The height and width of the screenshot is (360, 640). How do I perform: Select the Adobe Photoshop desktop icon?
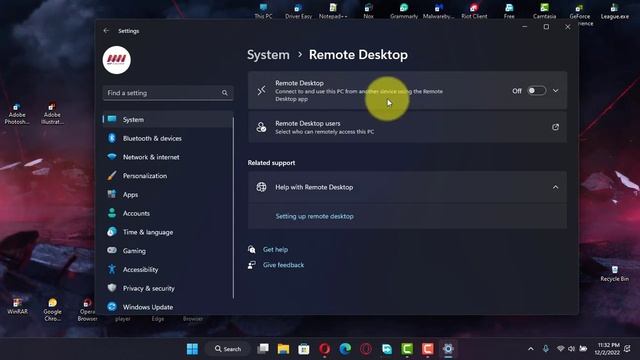tap(17, 113)
